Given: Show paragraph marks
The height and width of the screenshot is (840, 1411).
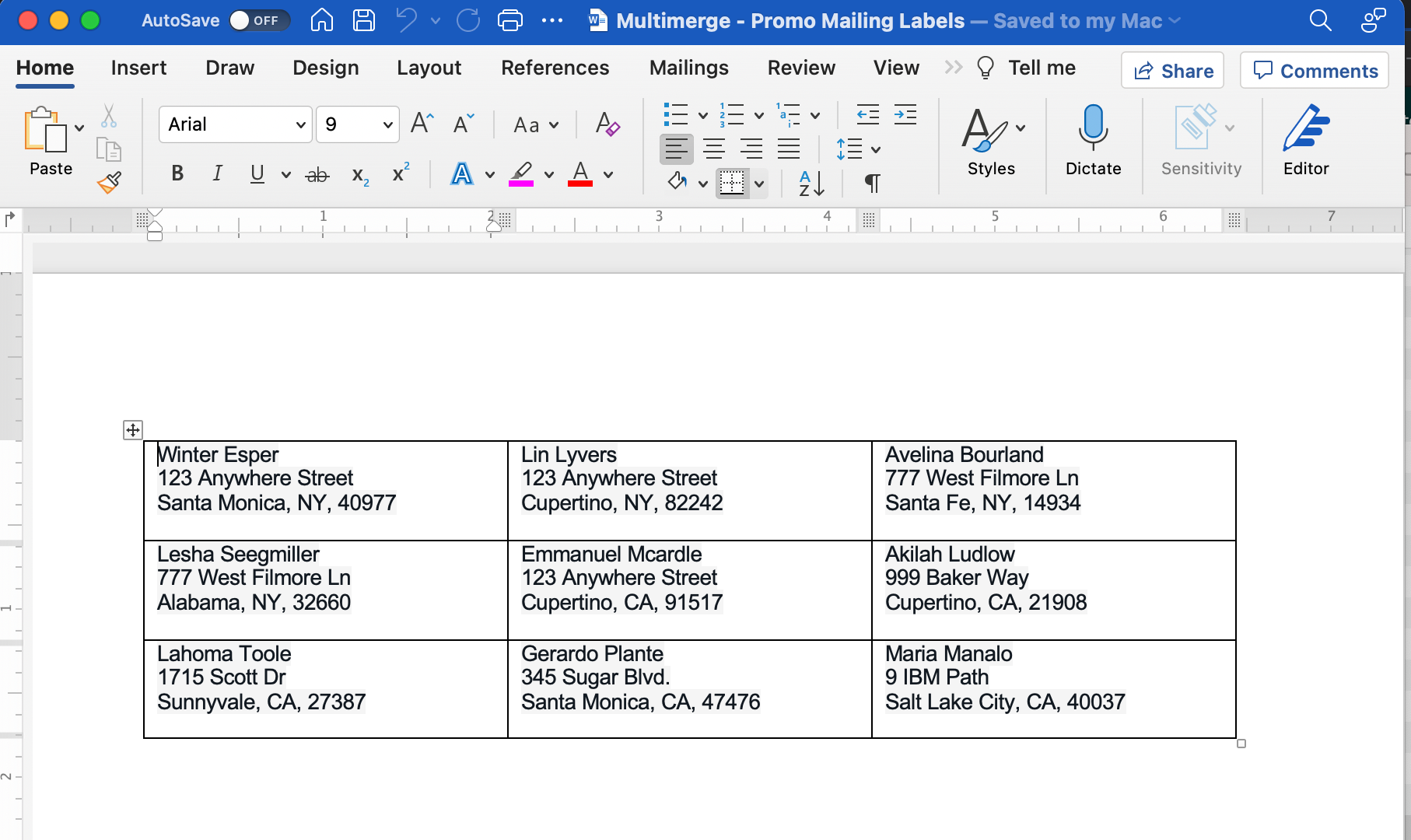Looking at the screenshot, I should point(871,184).
